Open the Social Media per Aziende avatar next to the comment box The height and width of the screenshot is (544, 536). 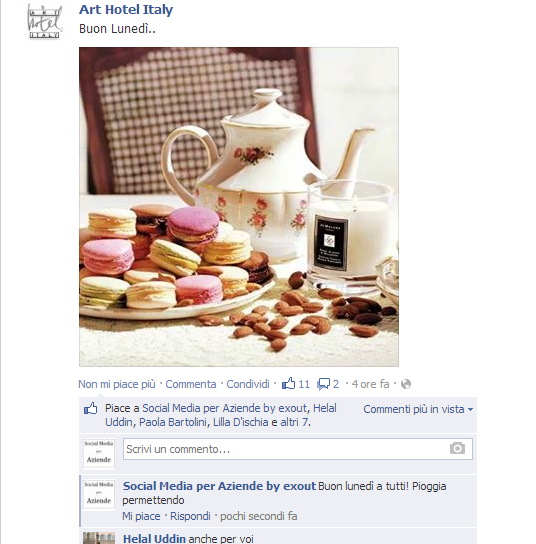tap(99, 453)
